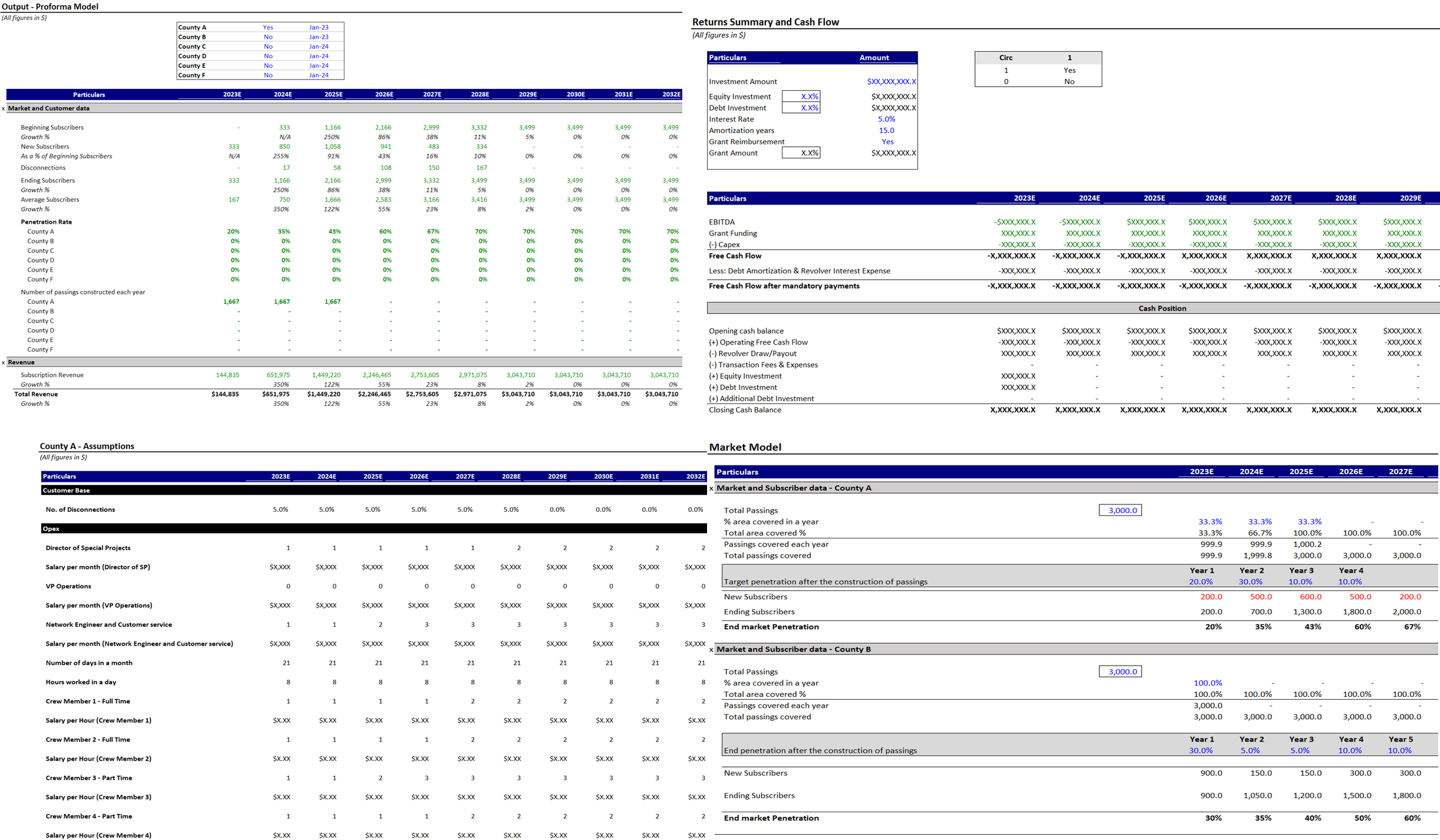Select County A Total Passings 3,000.0 box
Viewport: 1440px width, 840px height.
pyautogui.click(x=1120, y=511)
